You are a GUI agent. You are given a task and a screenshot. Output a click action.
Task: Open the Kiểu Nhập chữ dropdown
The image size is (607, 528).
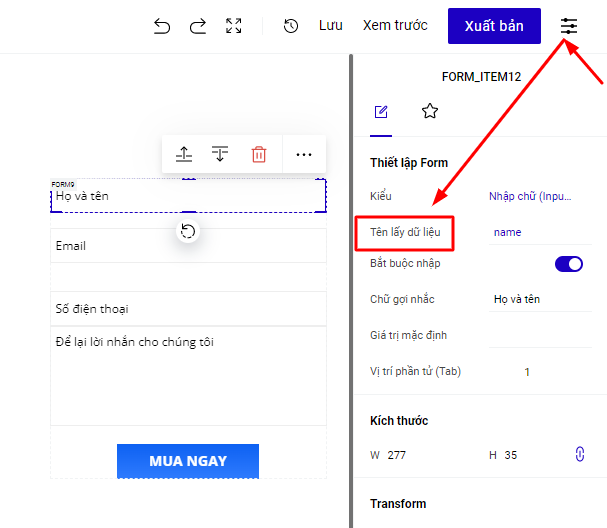click(x=532, y=196)
